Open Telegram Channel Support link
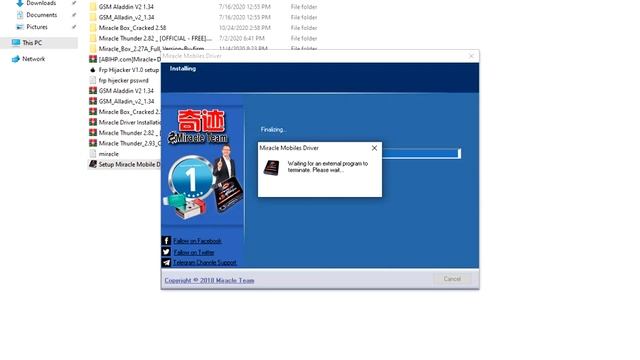The image size is (640, 360). (x=205, y=262)
